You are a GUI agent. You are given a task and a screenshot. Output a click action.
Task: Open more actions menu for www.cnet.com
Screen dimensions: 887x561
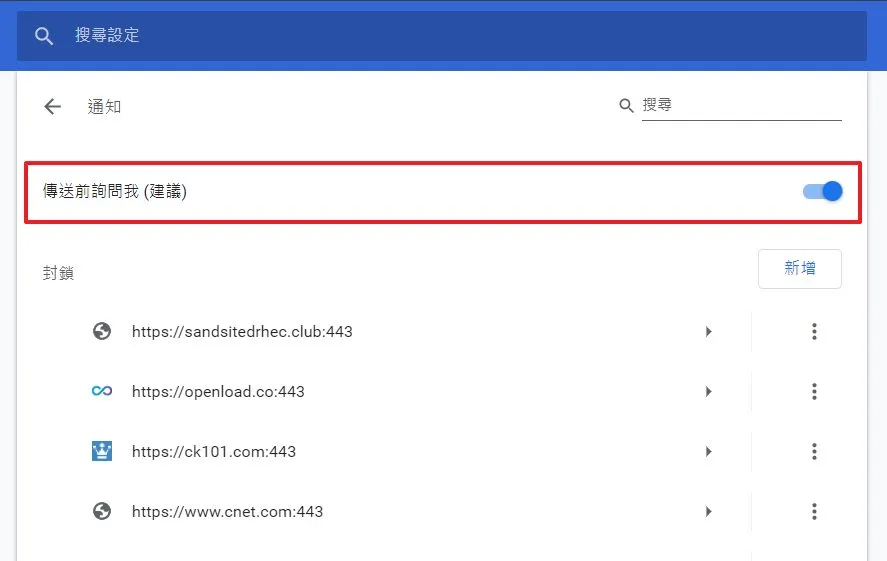pos(814,511)
